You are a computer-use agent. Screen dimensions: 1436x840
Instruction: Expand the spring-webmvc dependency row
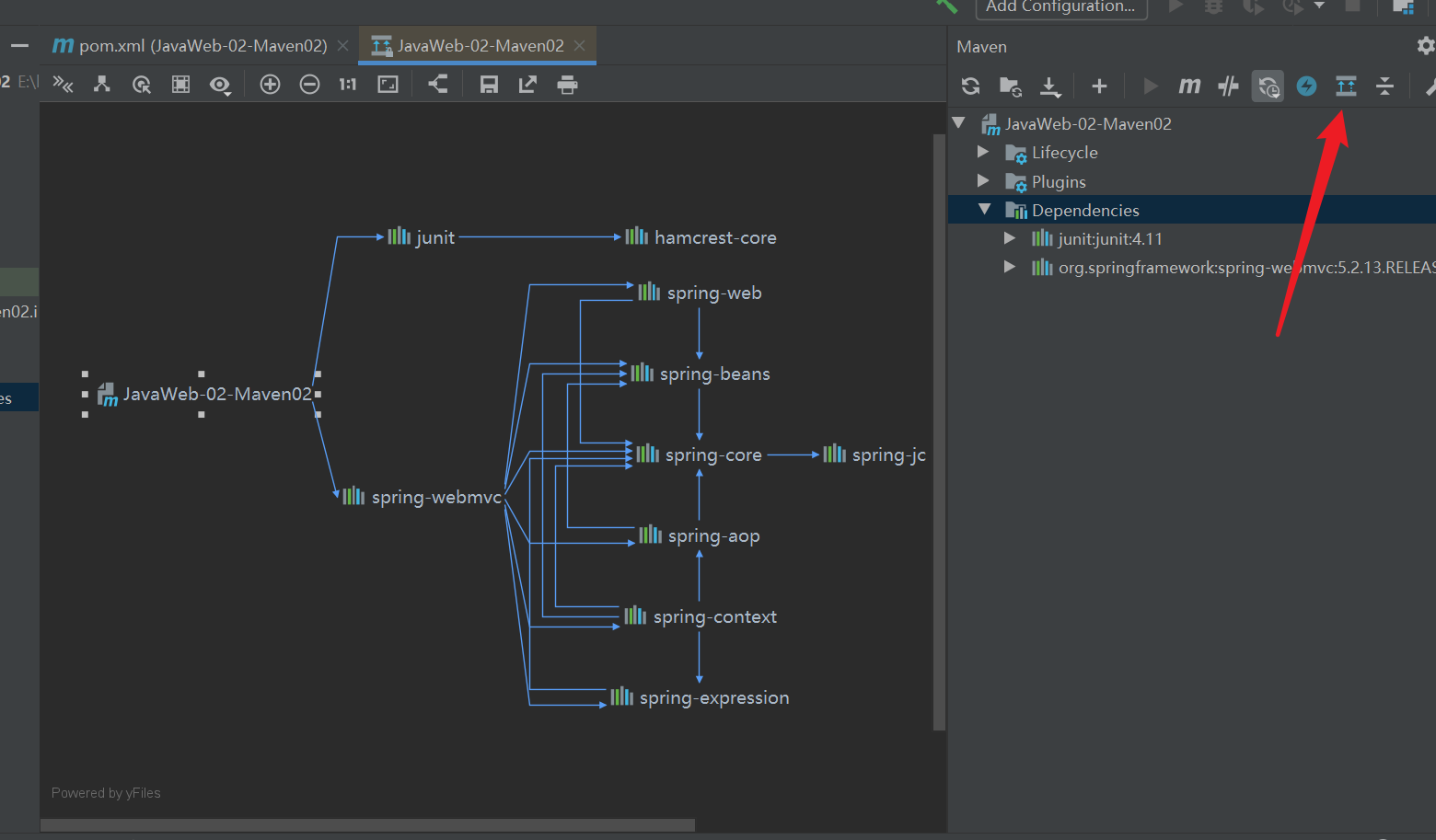pyautogui.click(x=1010, y=267)
